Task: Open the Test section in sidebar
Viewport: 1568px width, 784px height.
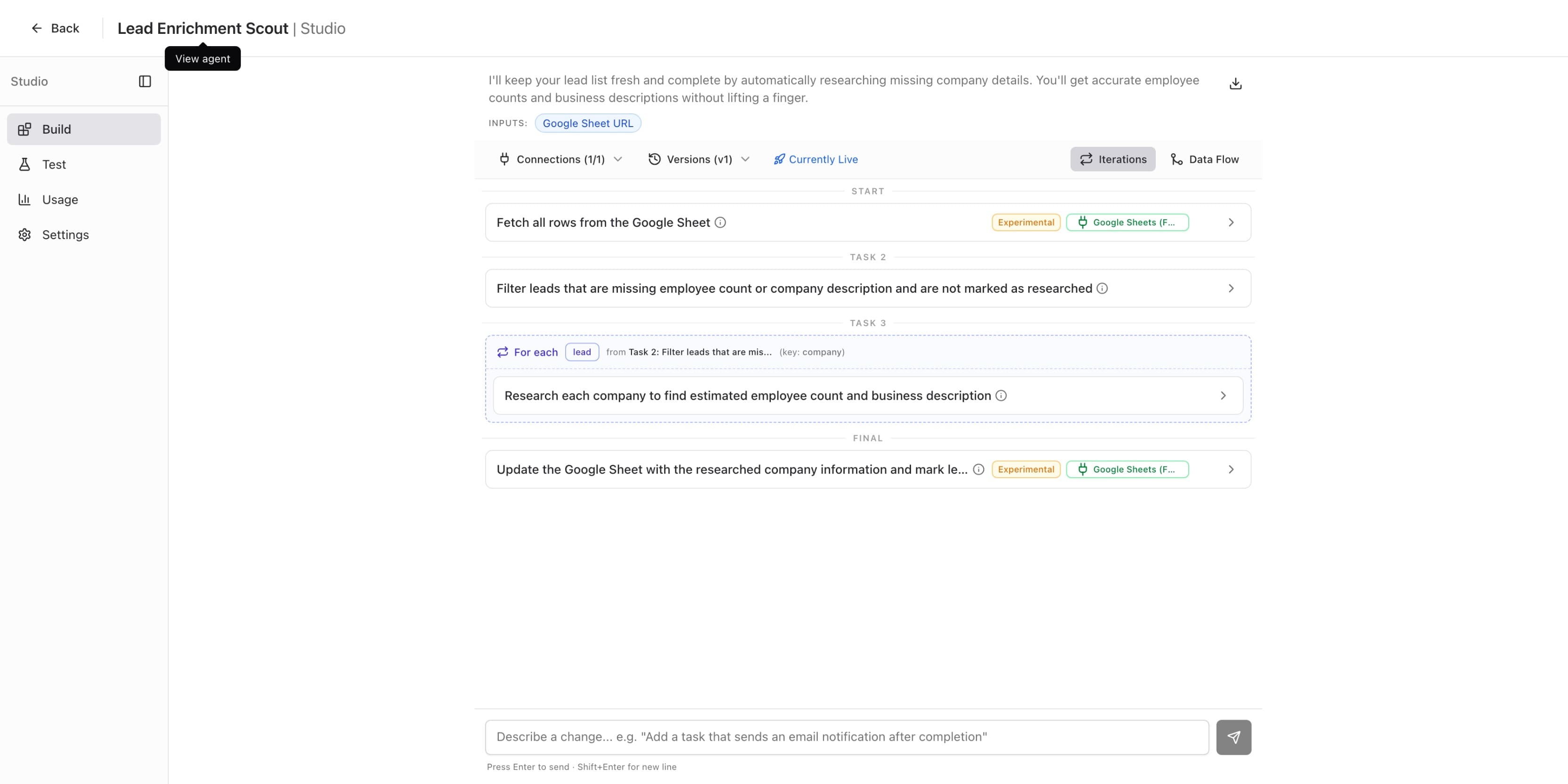Action: click(54, 164)
